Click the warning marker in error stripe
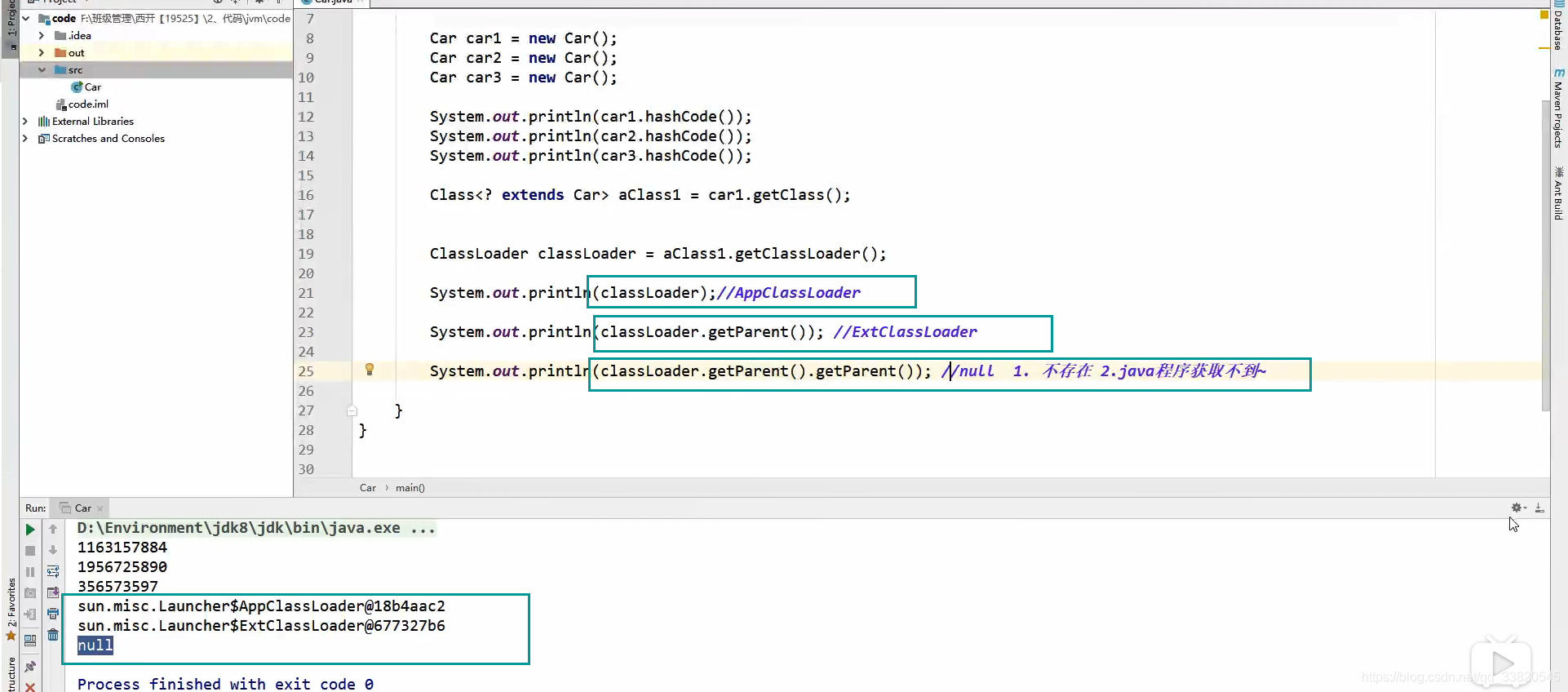The image size is (1568, 692). 1544,48
